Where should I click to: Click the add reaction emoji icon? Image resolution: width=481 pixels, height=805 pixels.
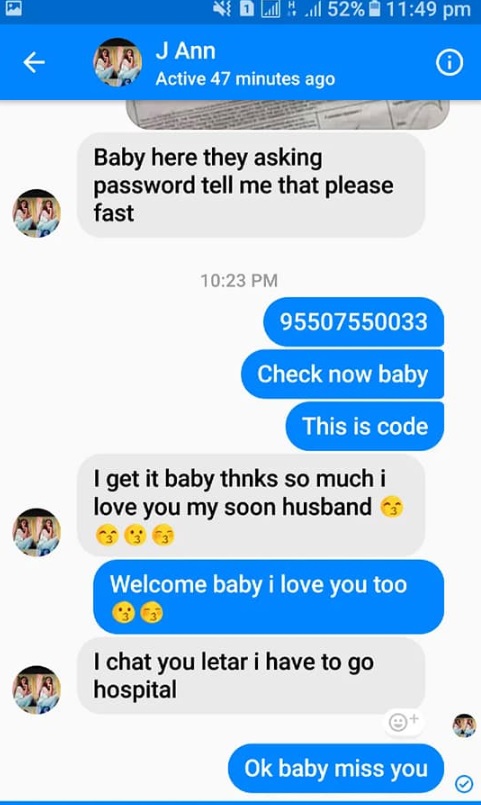(403, 721)
